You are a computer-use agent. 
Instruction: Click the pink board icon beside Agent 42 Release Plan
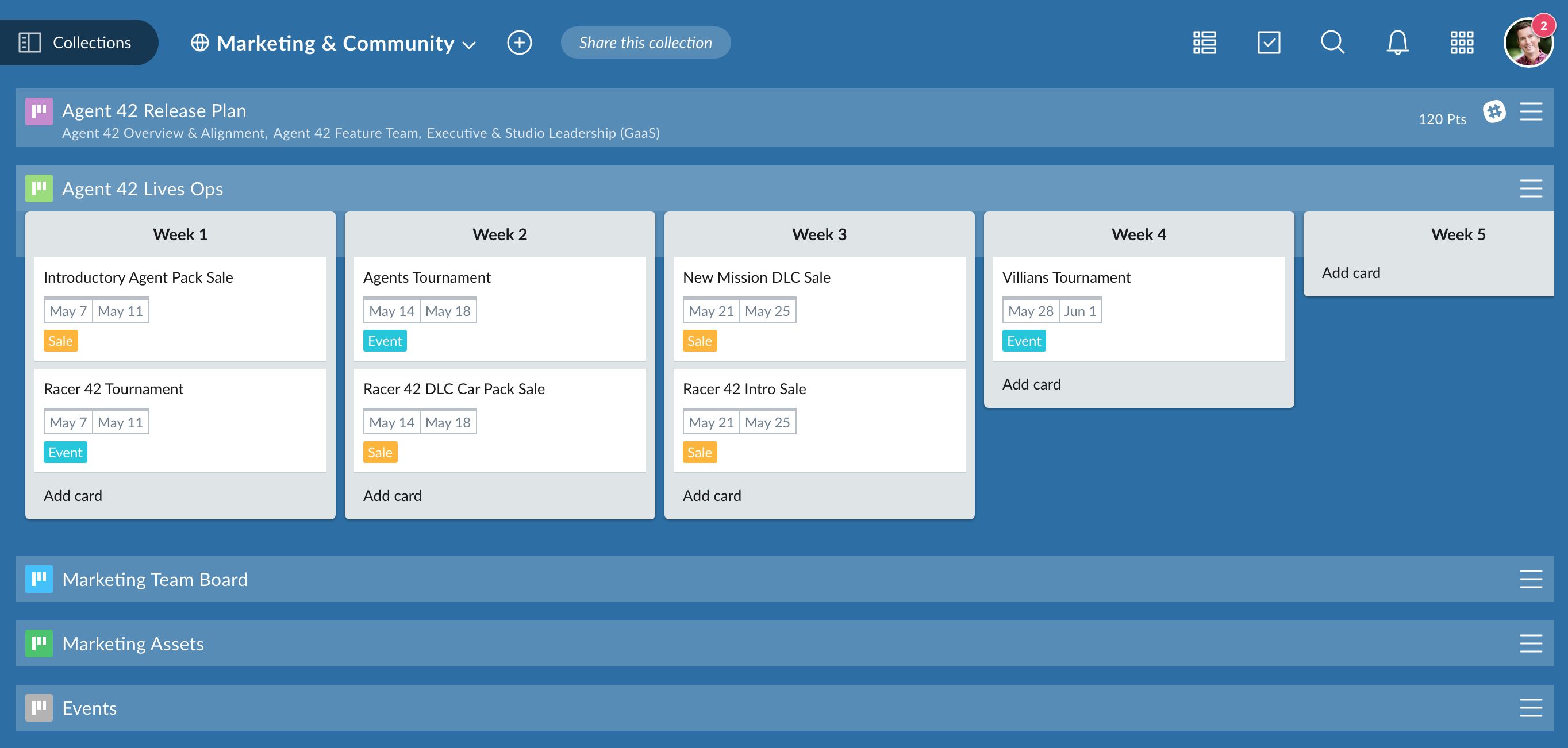pos(39,111)
